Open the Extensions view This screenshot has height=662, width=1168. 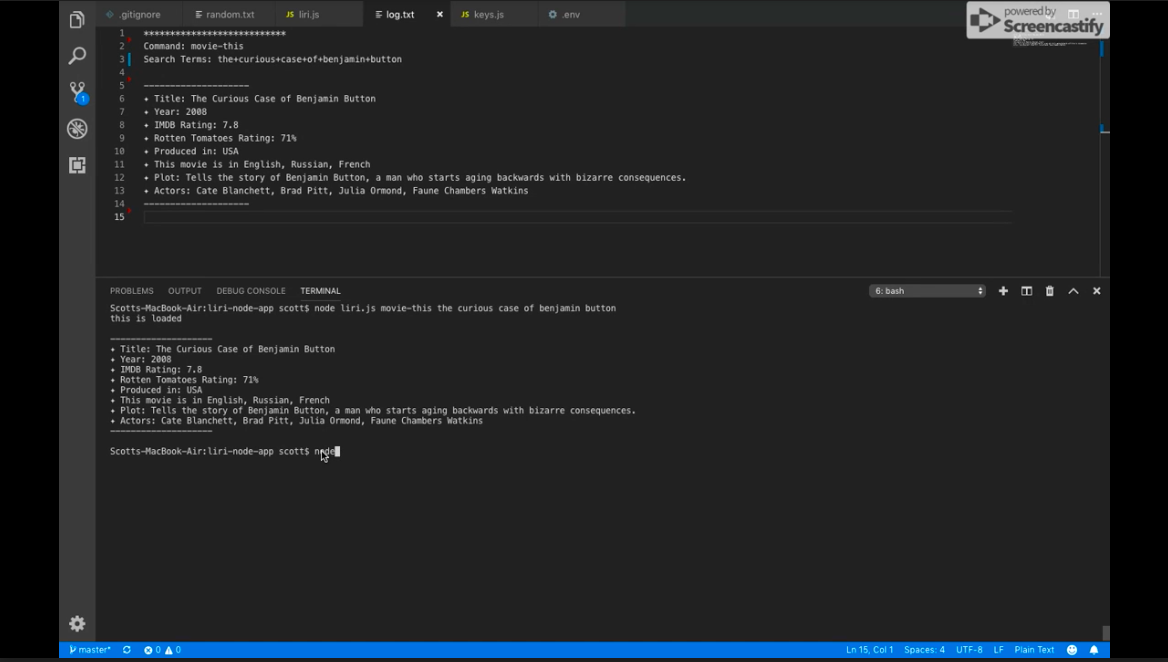coord(77,165)
